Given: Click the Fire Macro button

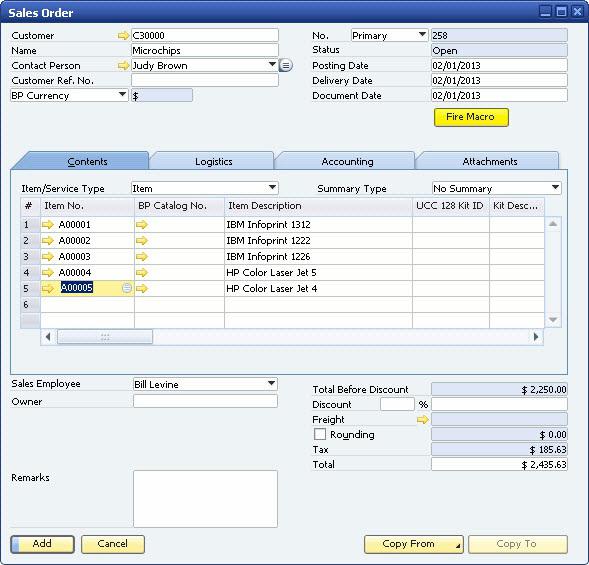Looking at the screenshot, I should pyautogui.click(x=471, y=117).
